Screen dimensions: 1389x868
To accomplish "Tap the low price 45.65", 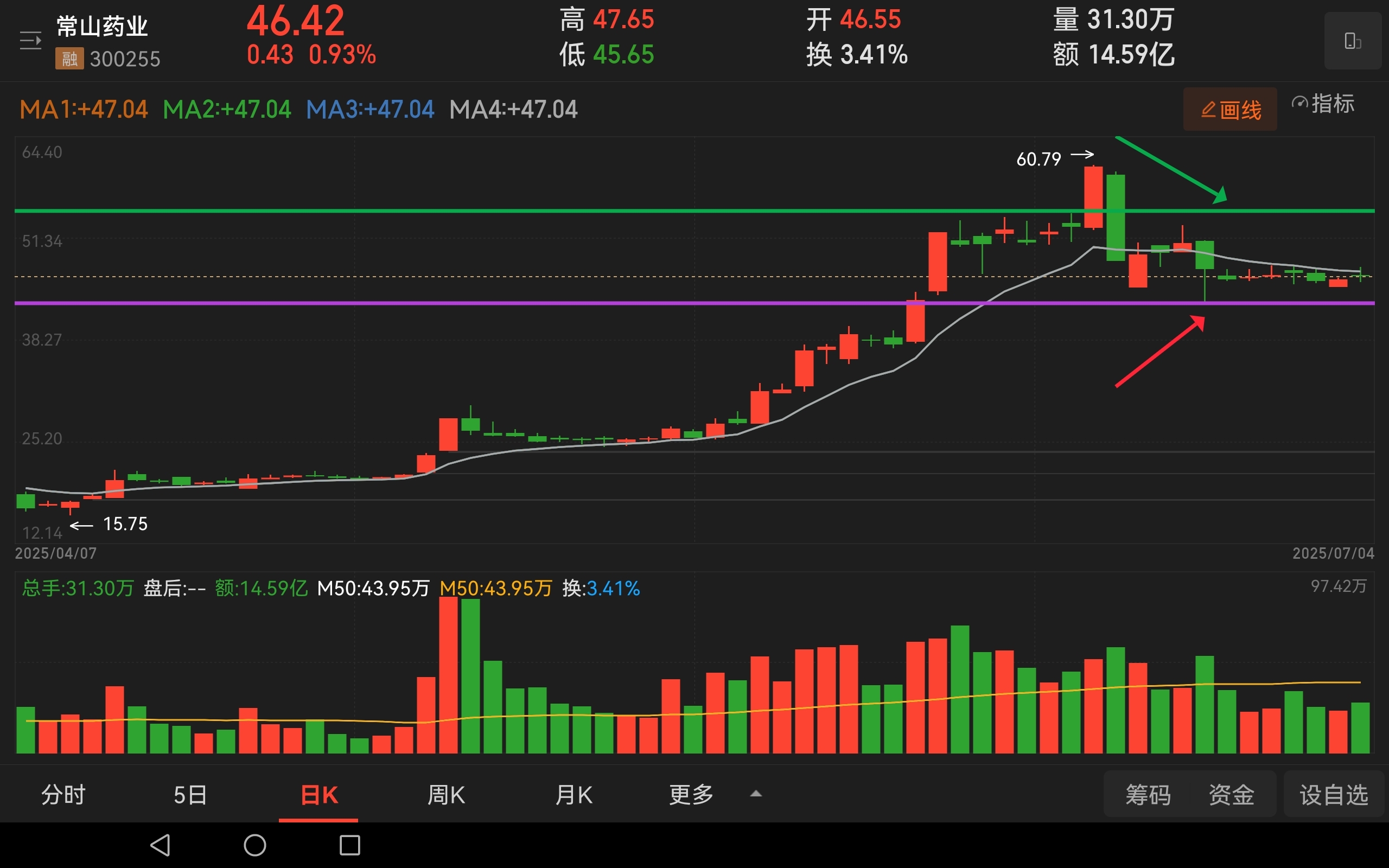I will (623, 55).
